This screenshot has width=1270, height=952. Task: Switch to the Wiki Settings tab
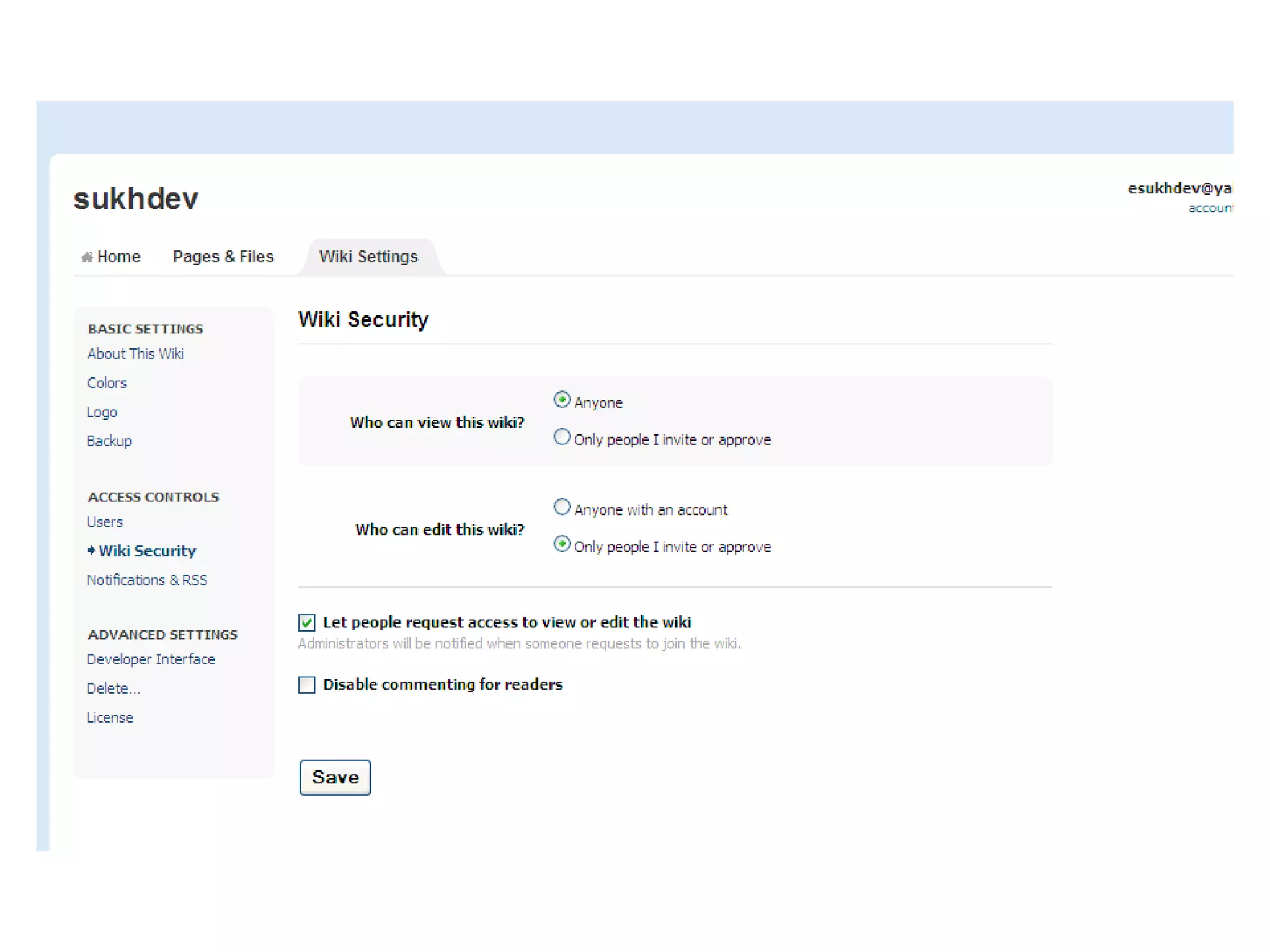tap(368, 257)
